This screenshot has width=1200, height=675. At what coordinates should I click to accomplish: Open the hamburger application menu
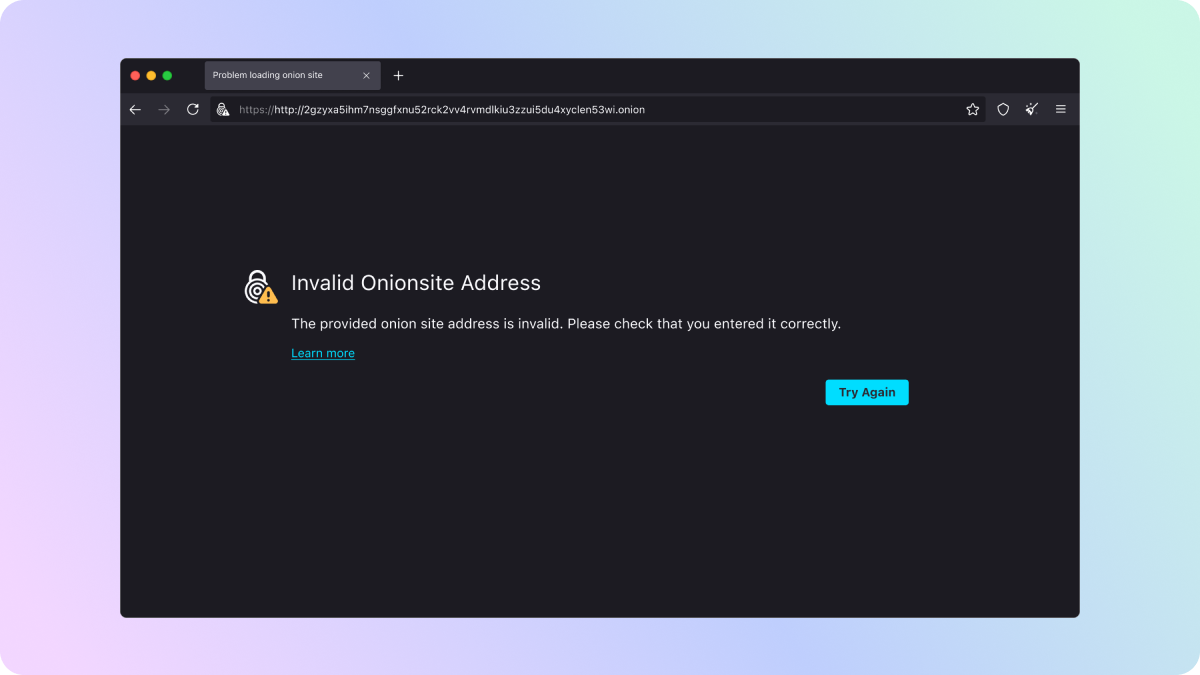tap(1061, 110)
